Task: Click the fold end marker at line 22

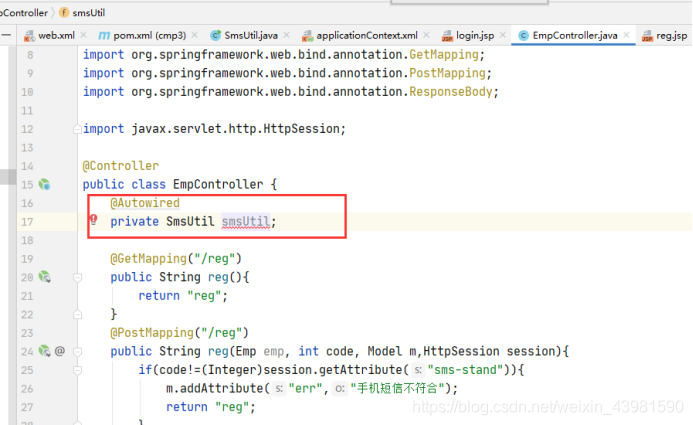Action: pos(77,315)
